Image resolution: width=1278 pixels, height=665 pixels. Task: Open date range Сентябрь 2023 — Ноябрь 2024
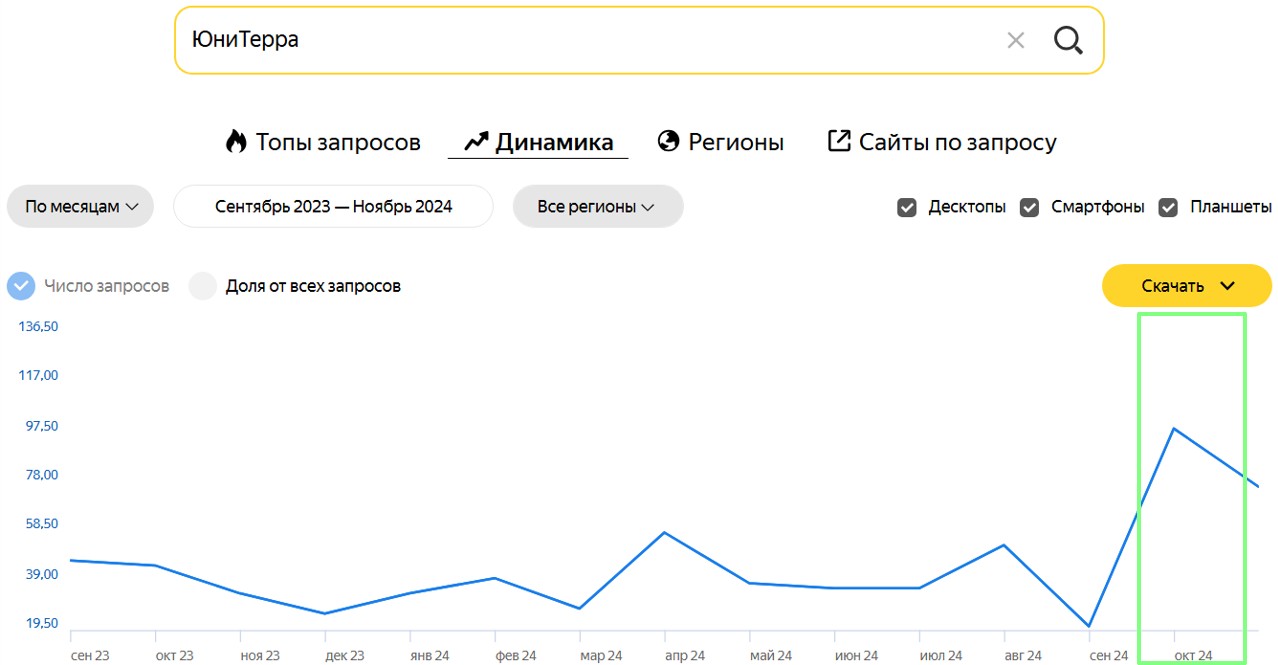[333, 207]
